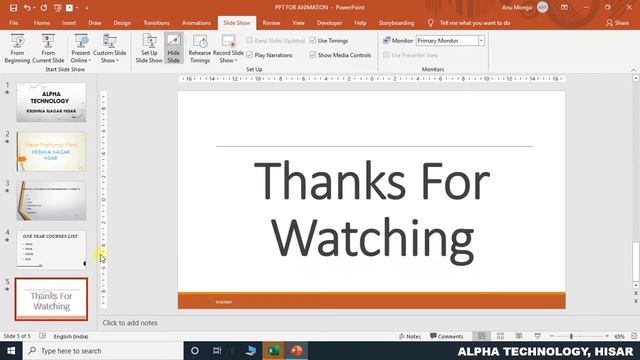Open the Storyboarding tab

point(396,23)
